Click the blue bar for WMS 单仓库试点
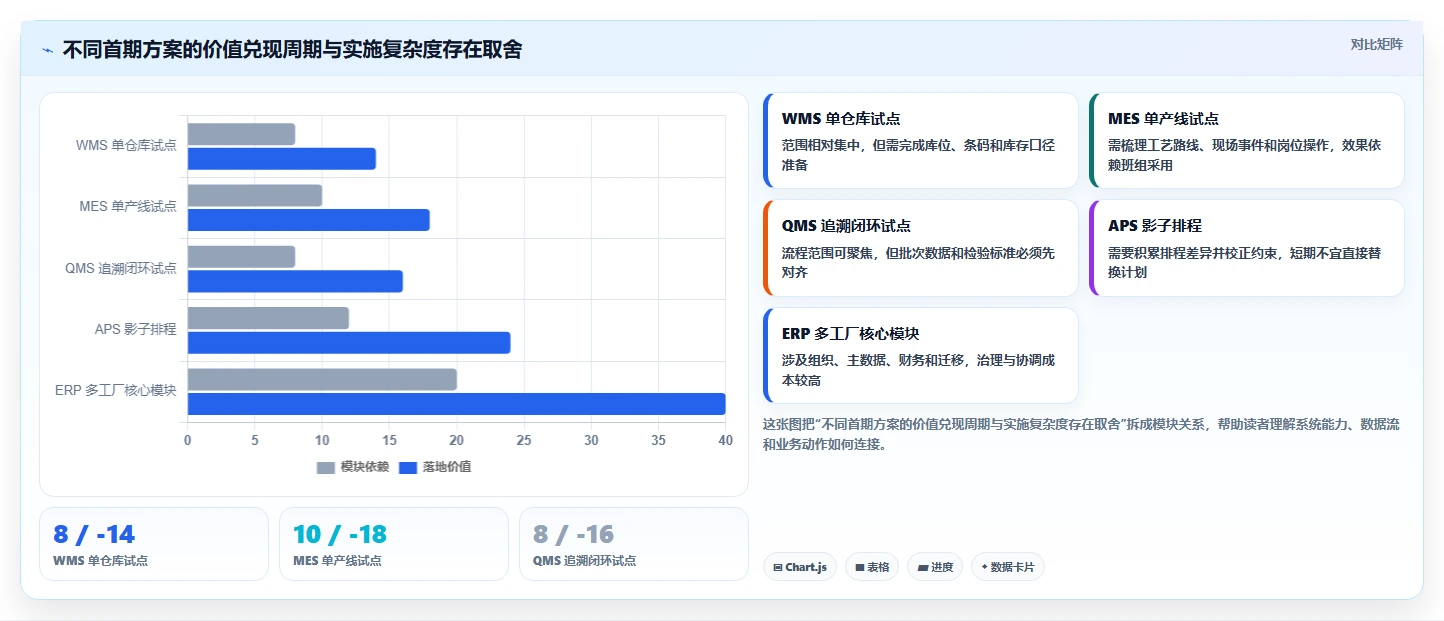 [x=282, y=159]
